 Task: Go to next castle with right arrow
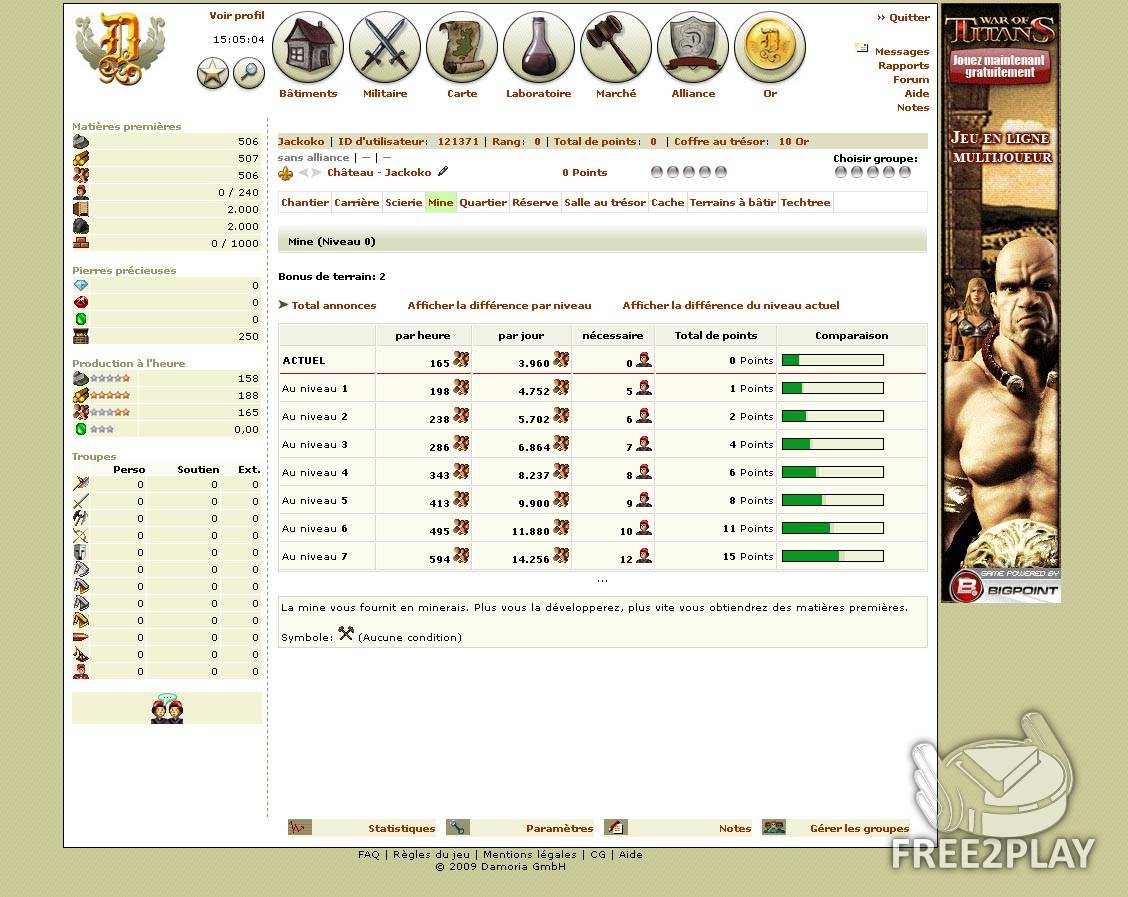(x=318, y=173)
